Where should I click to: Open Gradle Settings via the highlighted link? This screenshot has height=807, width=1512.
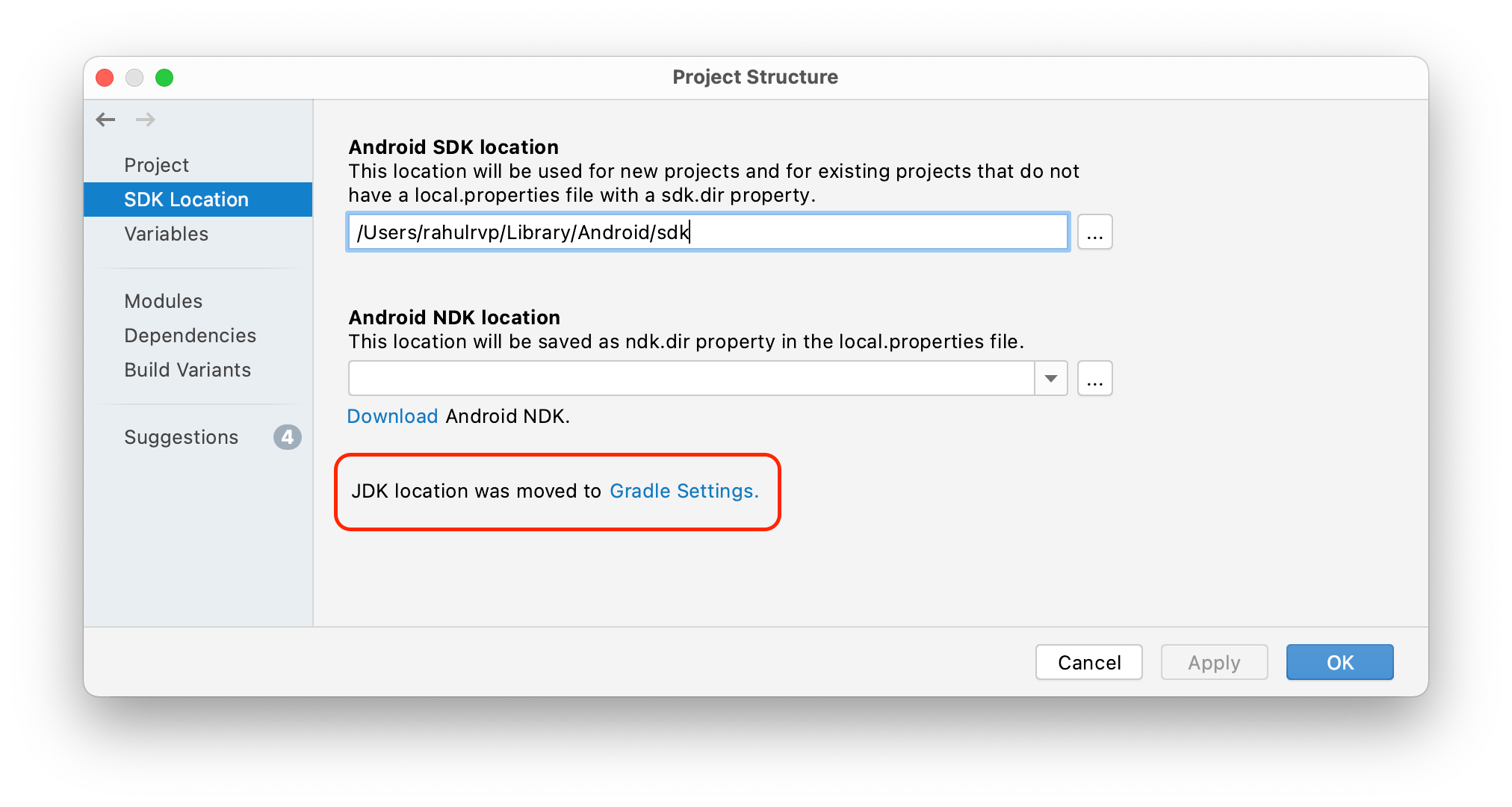click(x=684, y=491)
